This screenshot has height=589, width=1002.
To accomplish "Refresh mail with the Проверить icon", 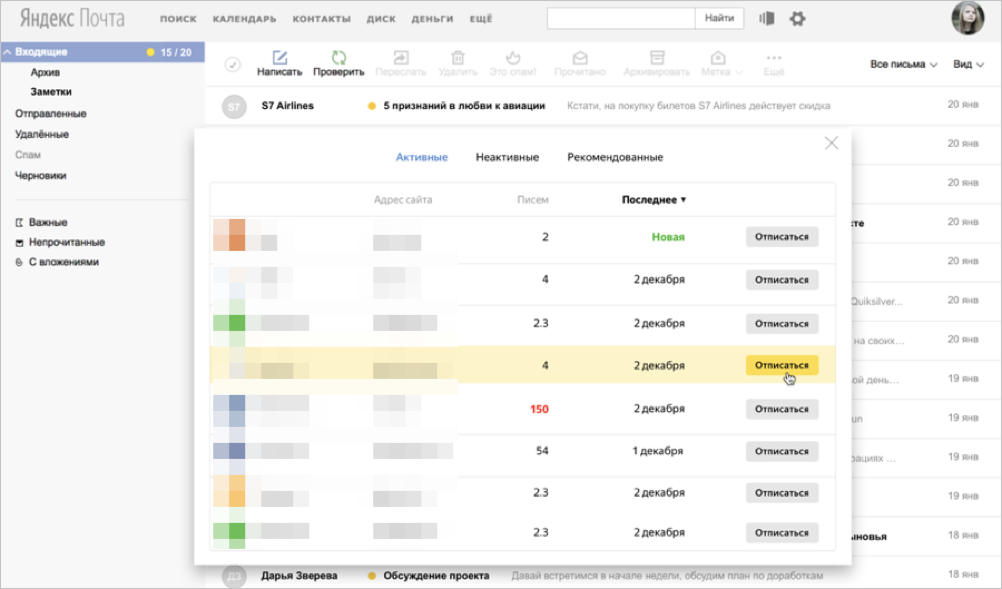I will point(339,57).
